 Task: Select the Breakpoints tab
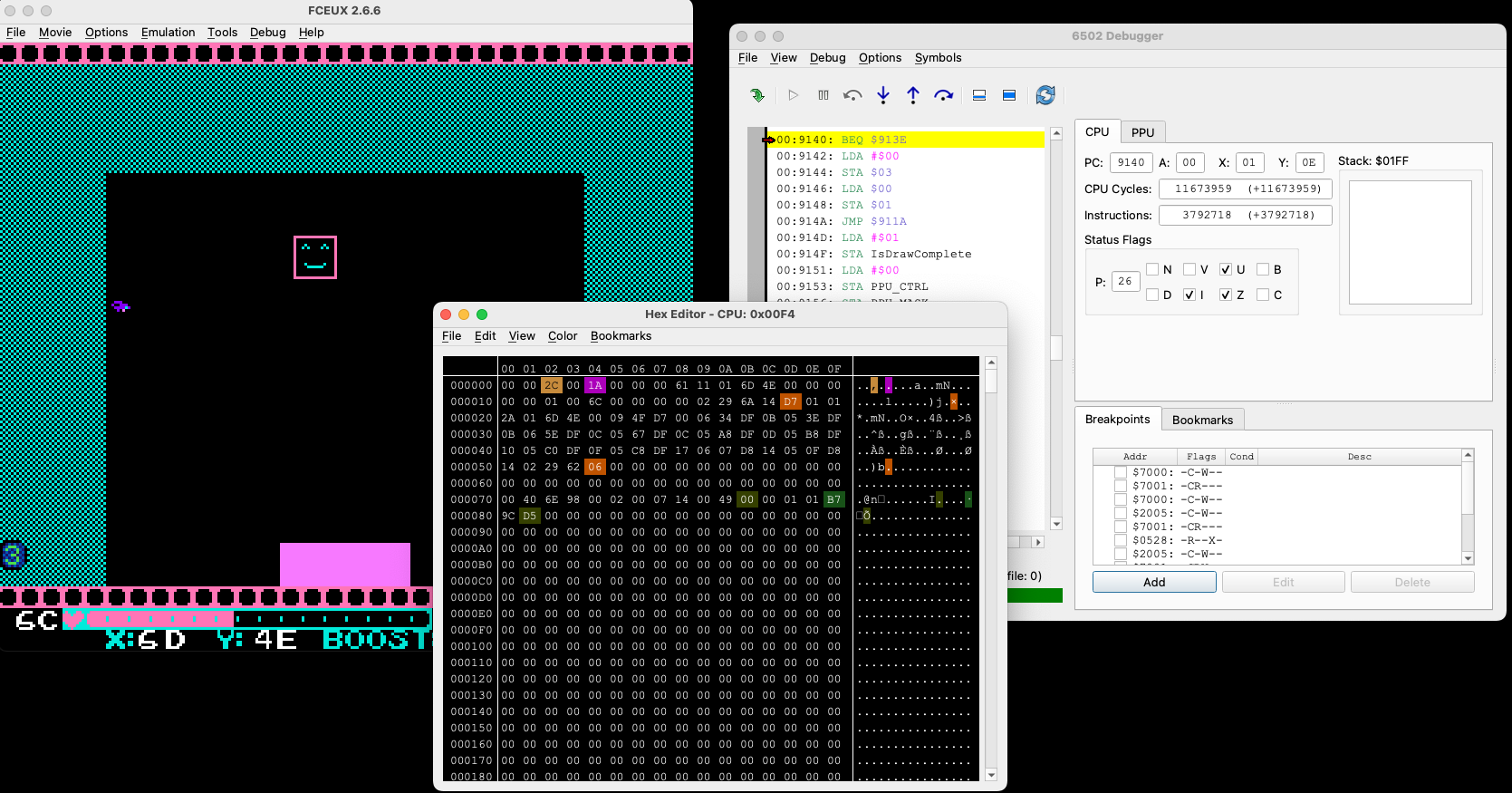(x=1117, y=419)
